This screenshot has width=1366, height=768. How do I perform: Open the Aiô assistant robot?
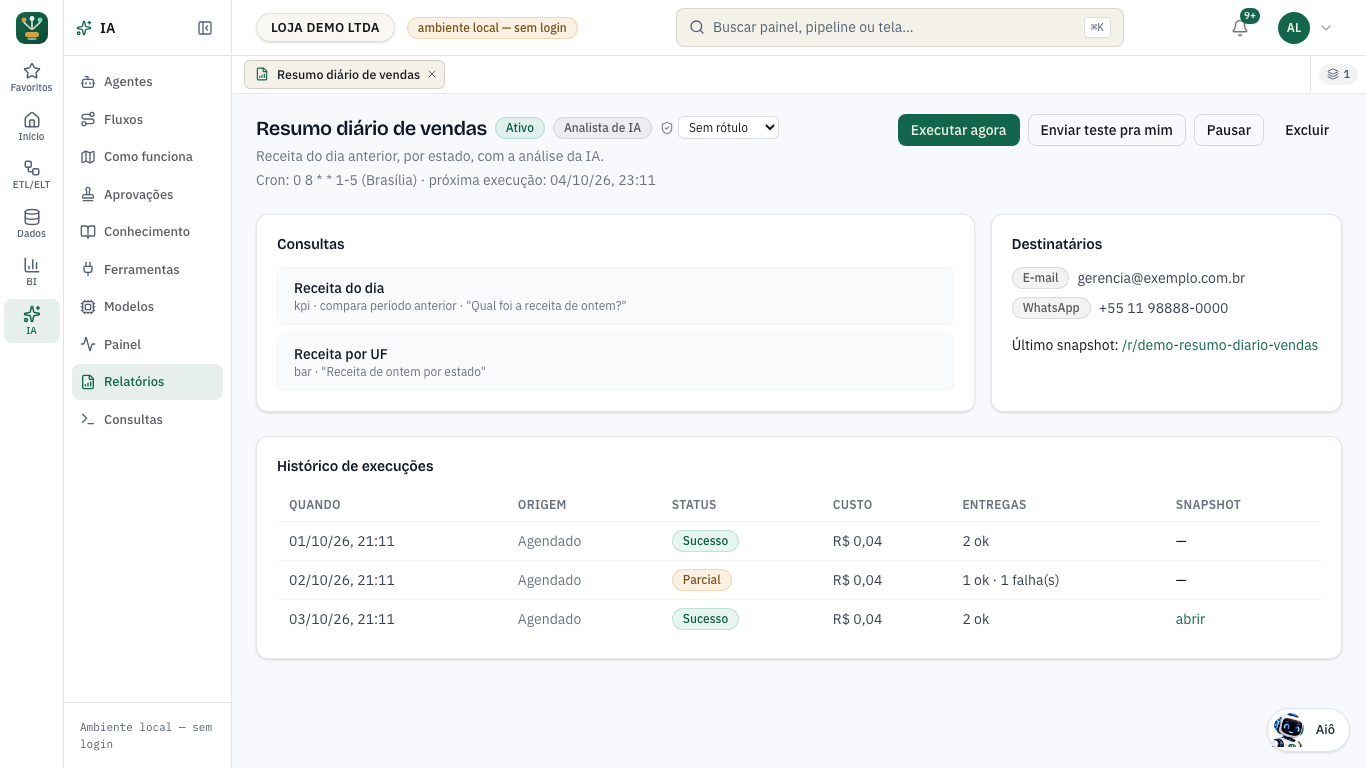[x=1308, y=729]
